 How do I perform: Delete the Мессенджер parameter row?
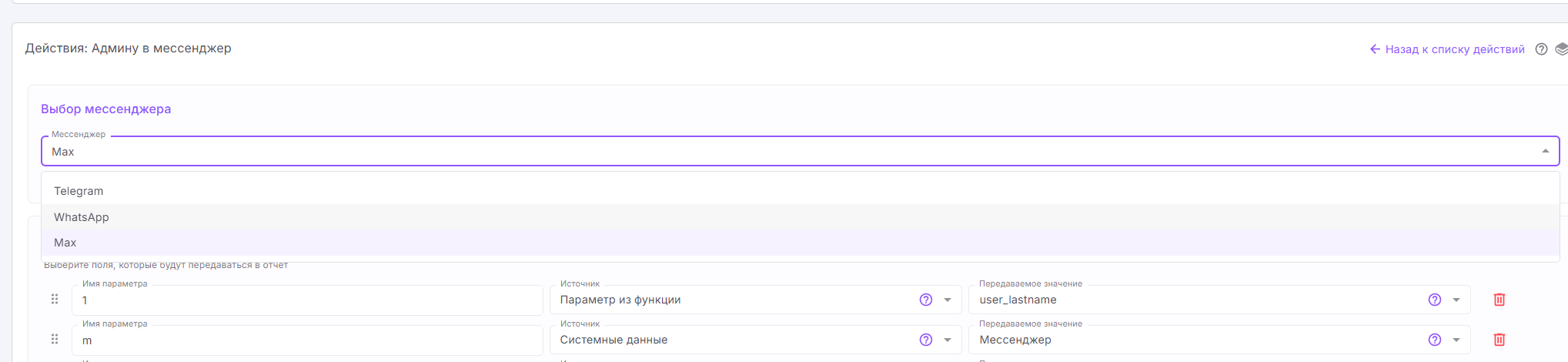(x=1499, y=340)
